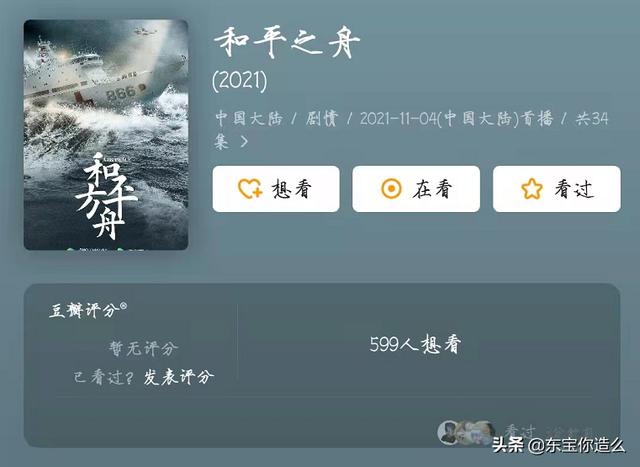Tap the 和平之舟 title text

(x=287, y=42)
